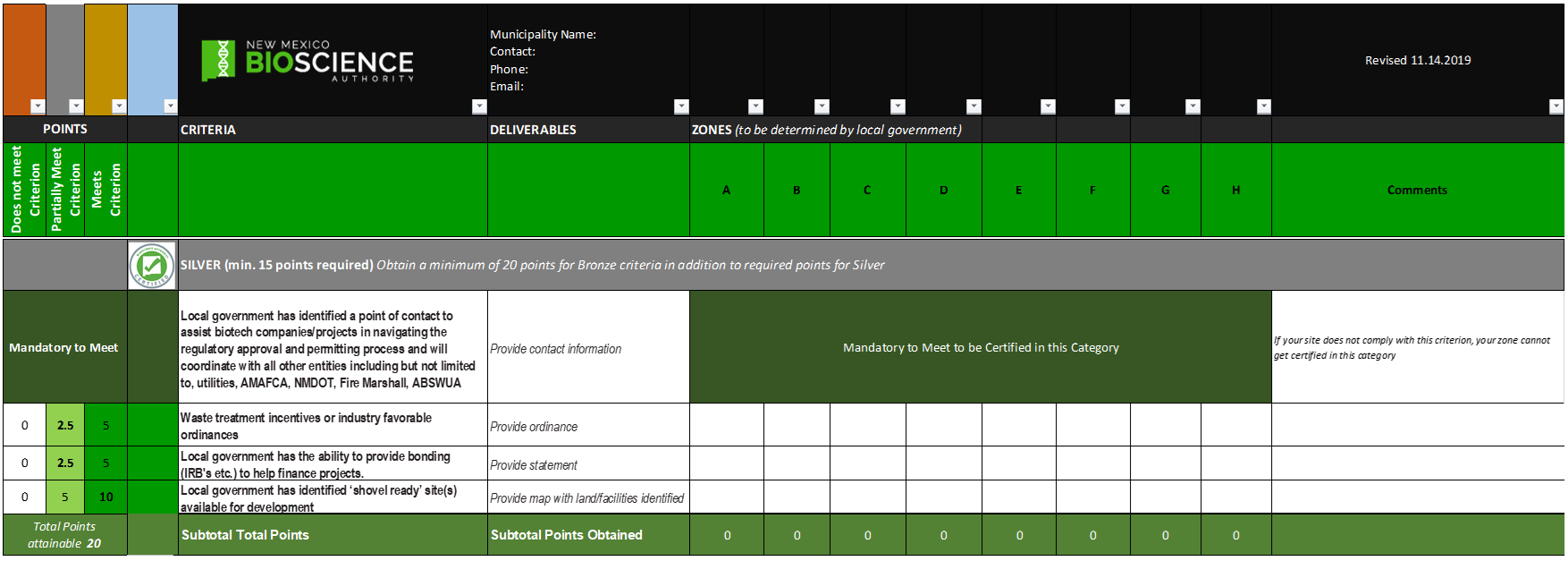Viewport: 1568px width, 561px height.
Task: Select the 5 points cell in the bonding row
Action: (x=106, y=463)
